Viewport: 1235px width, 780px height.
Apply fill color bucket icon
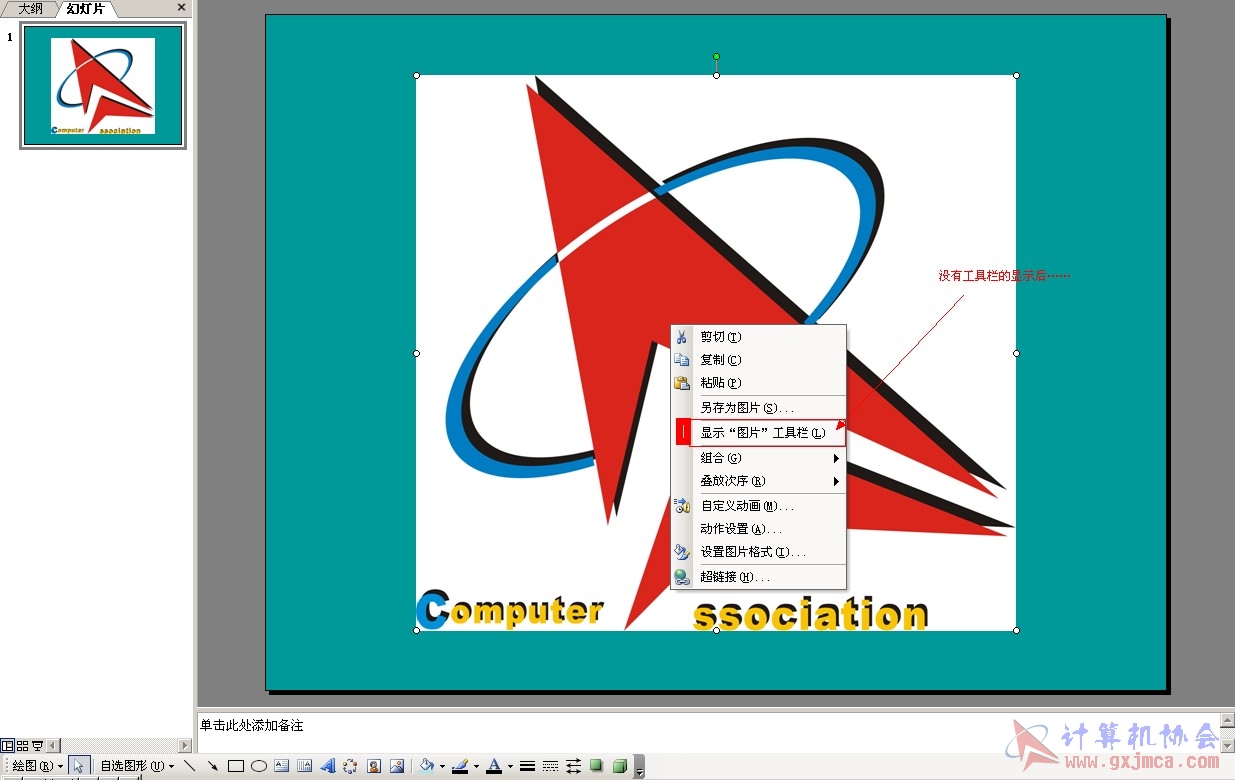tap(427, 766)
